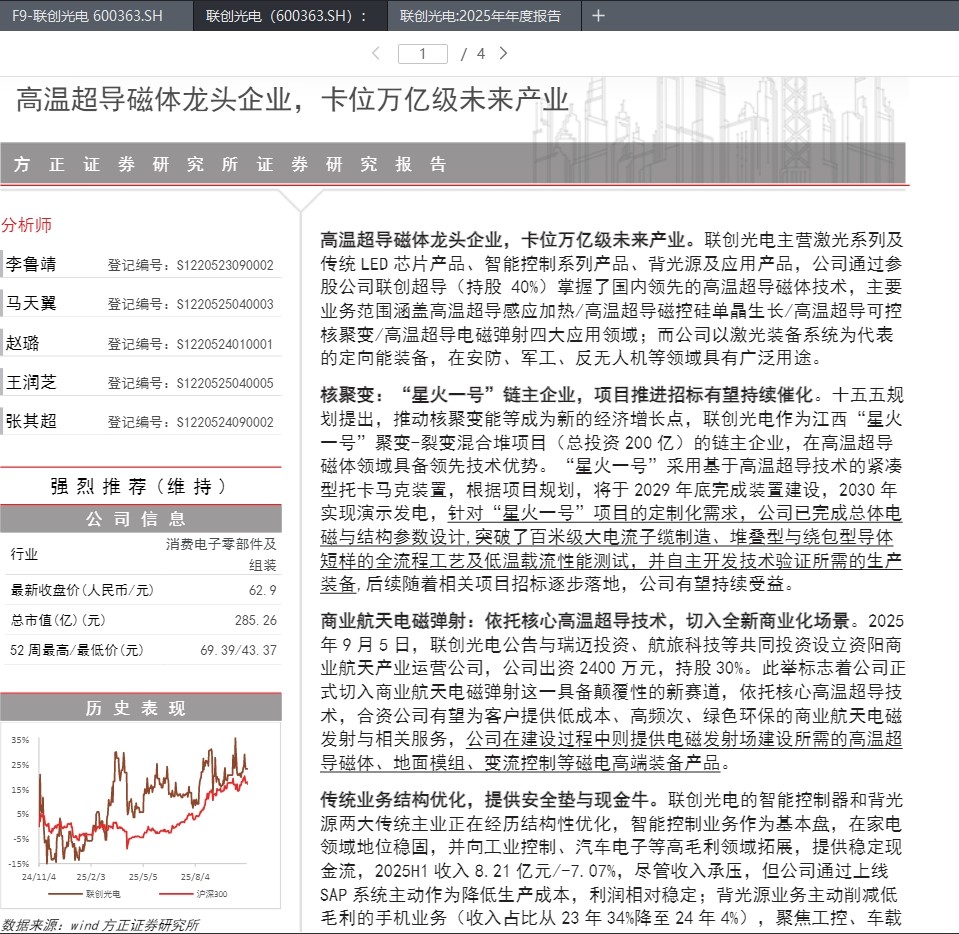This screenshot has height=934, width=959.
Task: Click the bold heading 商业航天电磁弹射
Action: (392, 621)
